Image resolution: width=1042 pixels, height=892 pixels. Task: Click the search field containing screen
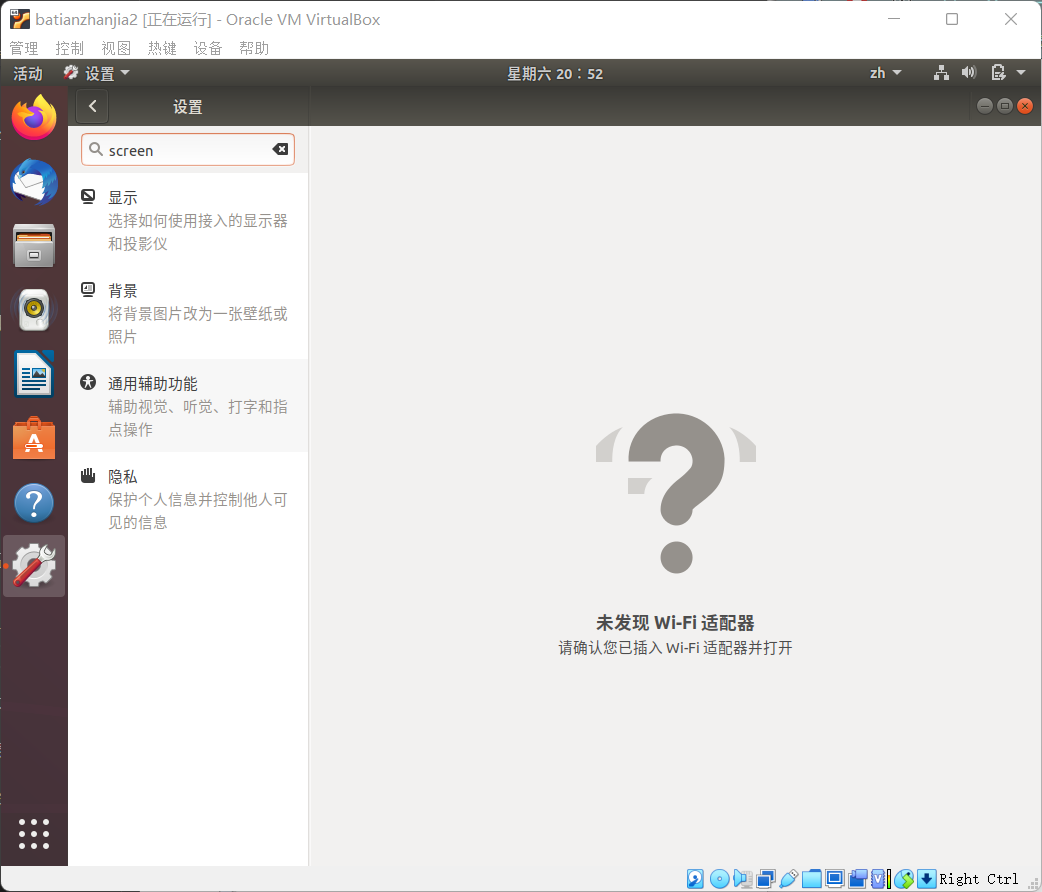187,150
